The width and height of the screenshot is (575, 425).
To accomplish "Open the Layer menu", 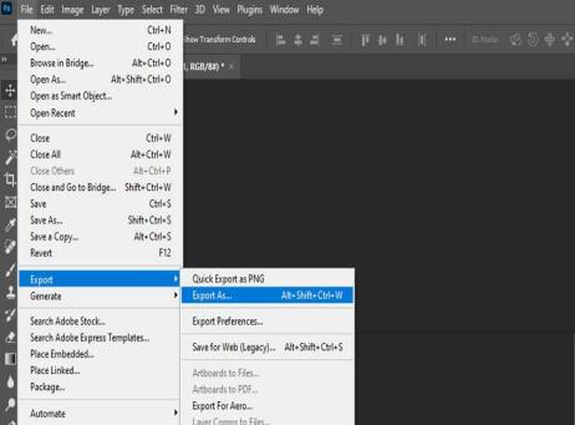I will click(100, 10).
